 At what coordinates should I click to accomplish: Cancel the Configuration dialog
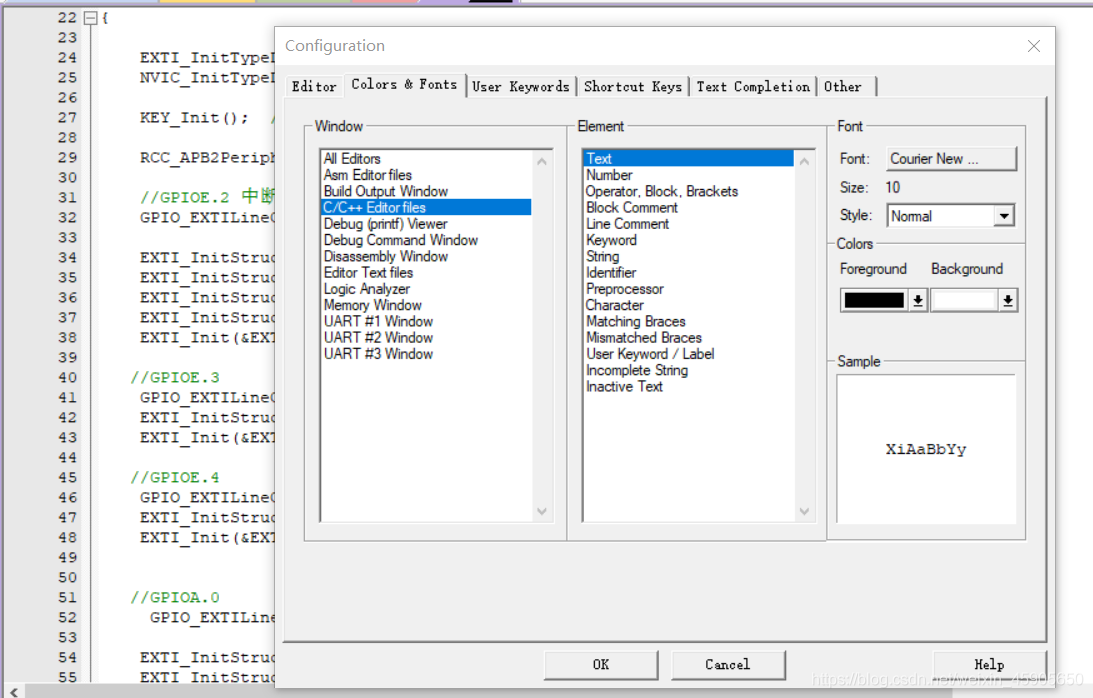point(728,665)
